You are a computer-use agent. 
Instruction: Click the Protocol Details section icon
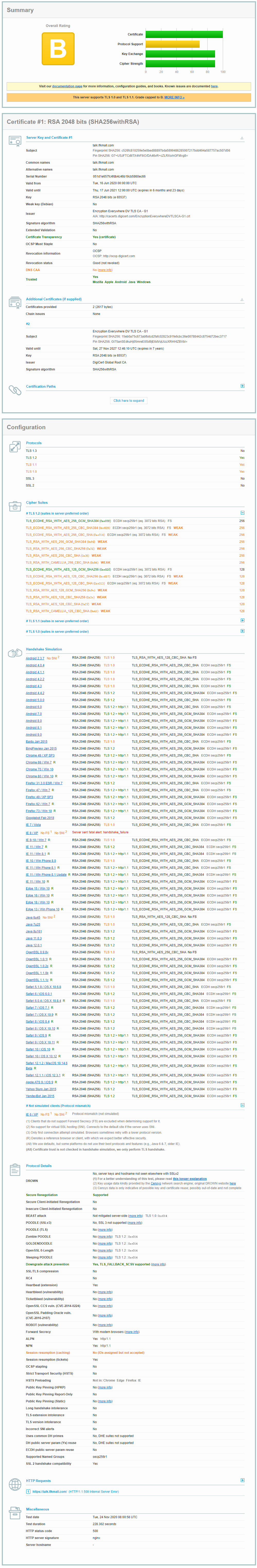pyautogui.click(x=15, y=1169)
